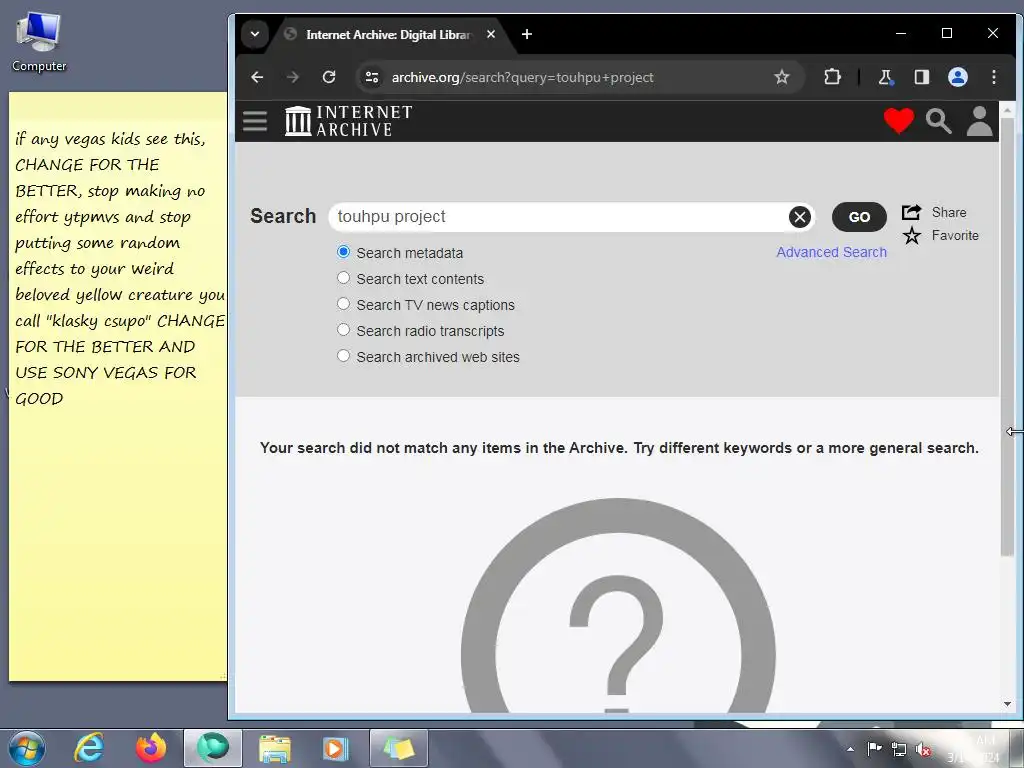Open the Internet Archive hamburger menu
The height and width of the screenshot is (768, 1024).
tap(255, 121)
